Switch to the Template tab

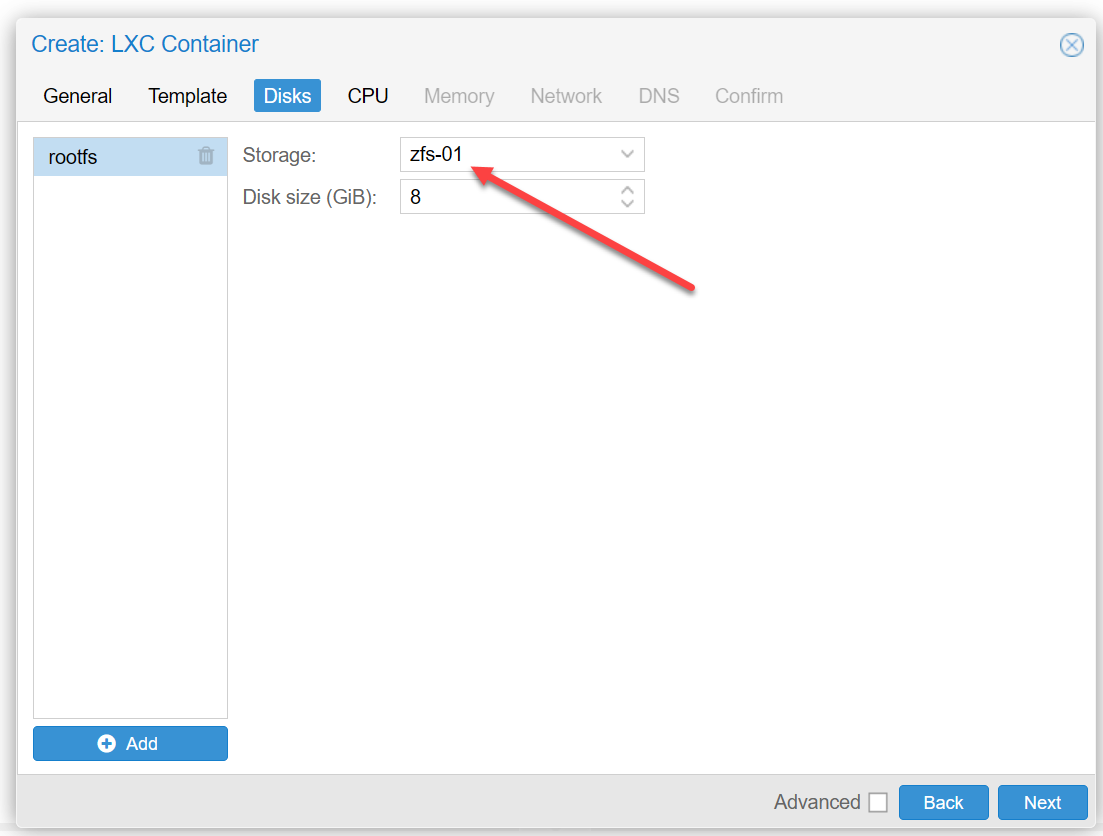[x=187, y=96]
